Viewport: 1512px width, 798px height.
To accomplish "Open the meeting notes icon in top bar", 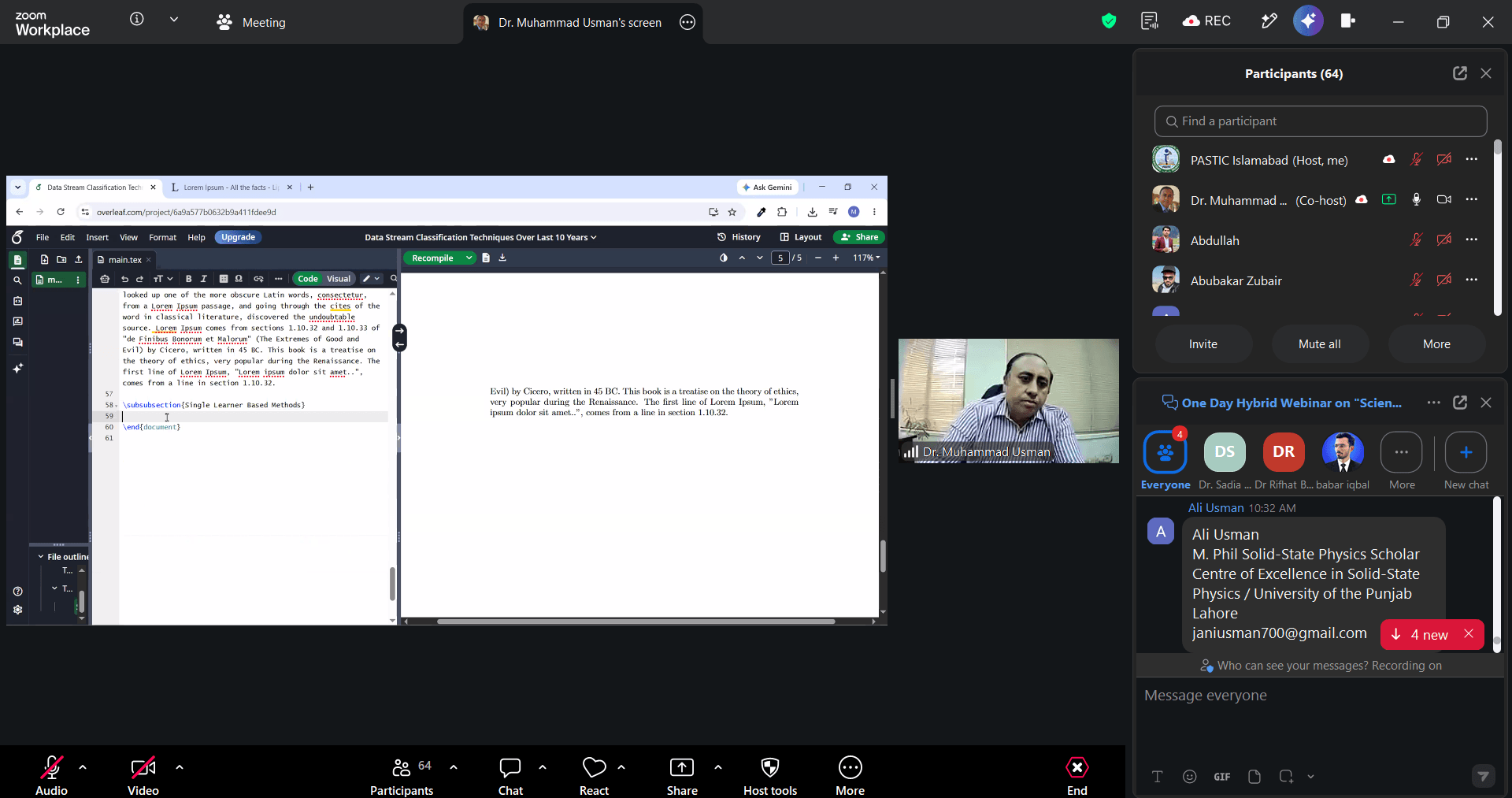I will [1150, 21].
